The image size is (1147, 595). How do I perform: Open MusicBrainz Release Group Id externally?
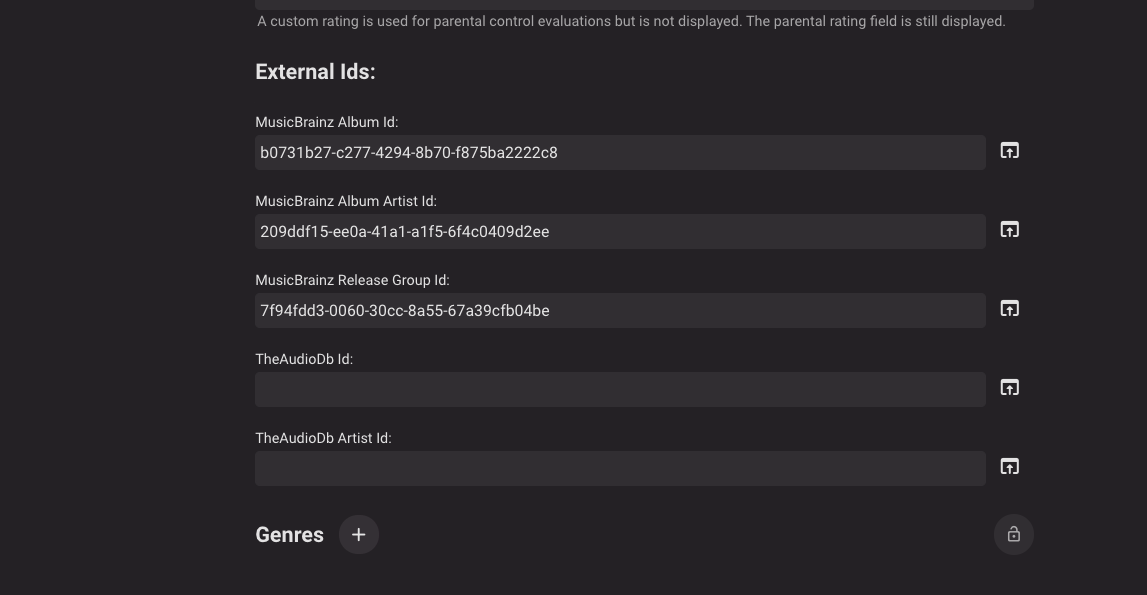click(x=1009, y=308)
